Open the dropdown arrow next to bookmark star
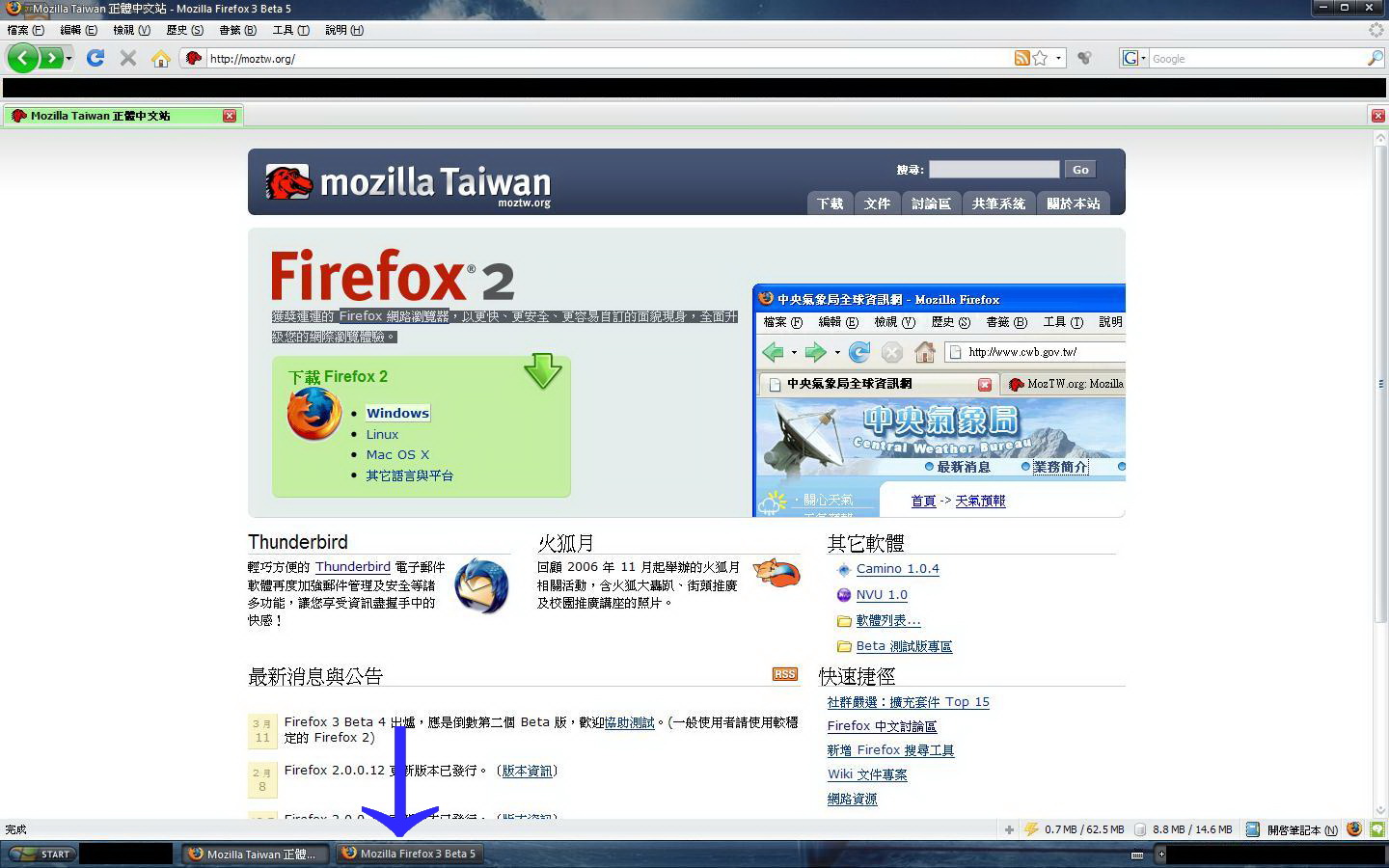 click(x=1058, y=58)
